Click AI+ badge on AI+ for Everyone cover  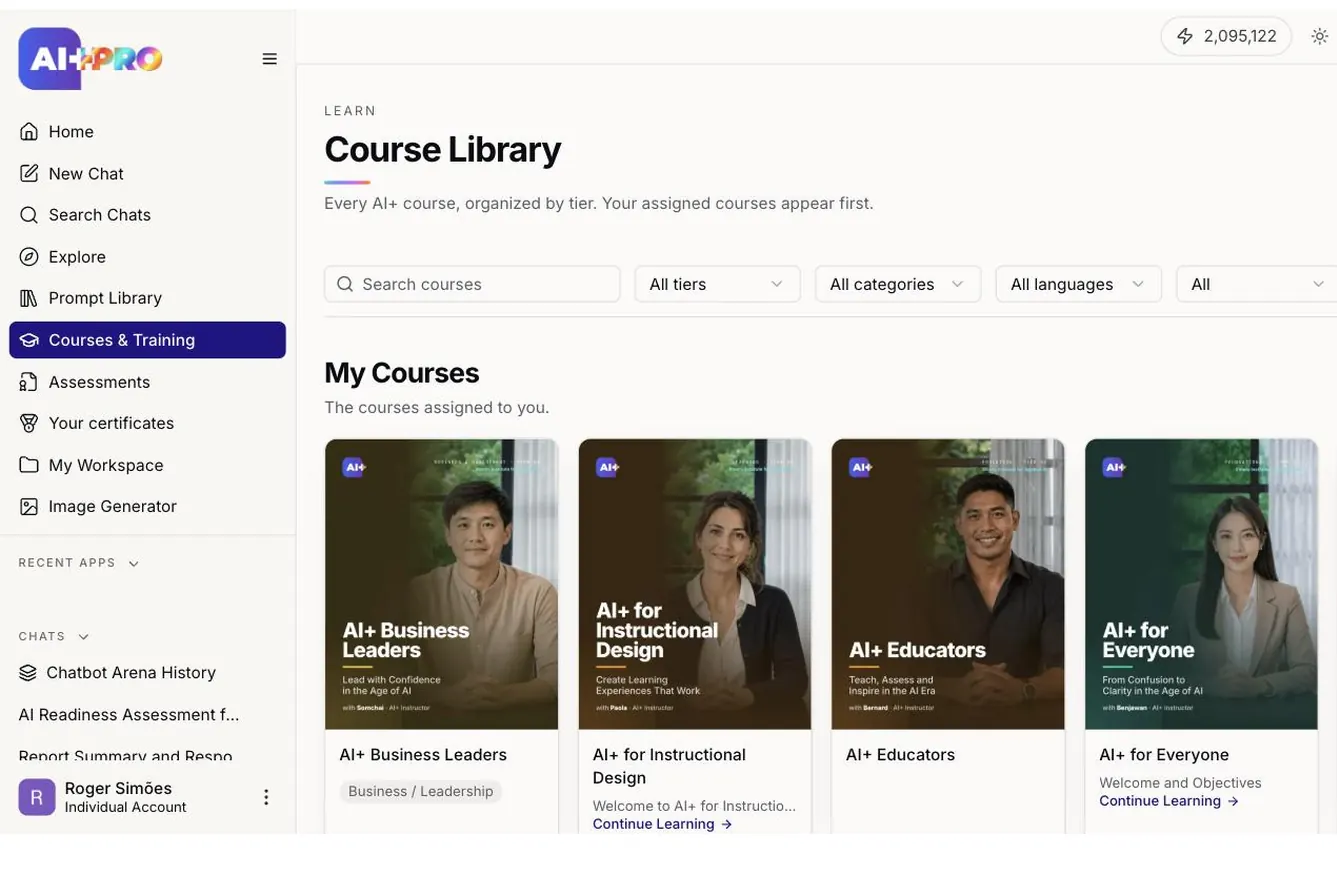(1114, 467)
